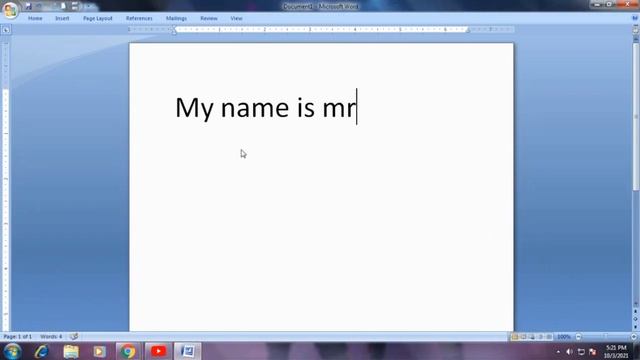Click the word "mr" in document

pyautogui.click(x=339, y=109)
